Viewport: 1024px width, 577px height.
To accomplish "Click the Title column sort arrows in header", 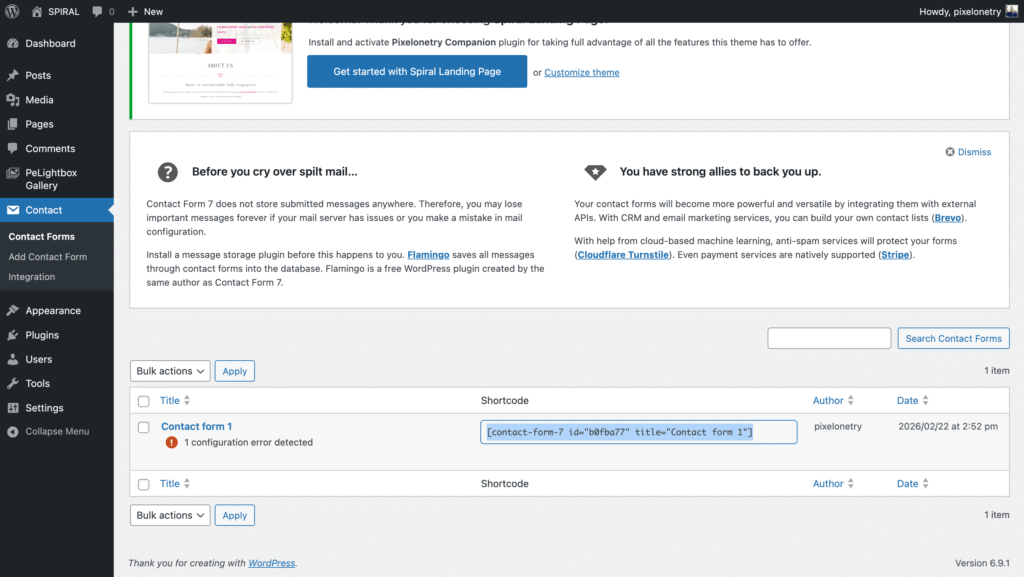I will click(x=187, y=401).
